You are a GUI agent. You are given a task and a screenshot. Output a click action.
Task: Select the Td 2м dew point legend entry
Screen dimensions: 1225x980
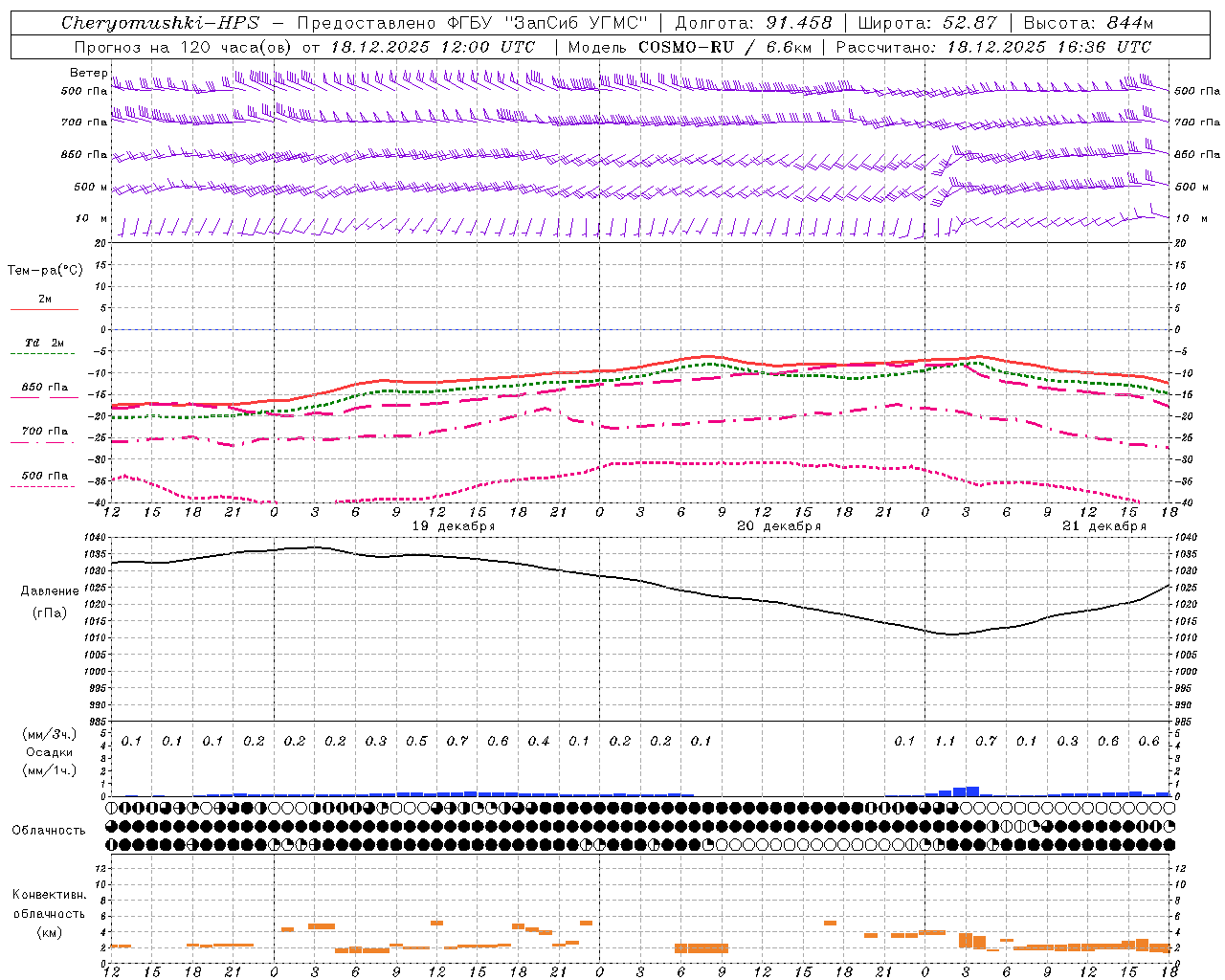pos(45,343)
